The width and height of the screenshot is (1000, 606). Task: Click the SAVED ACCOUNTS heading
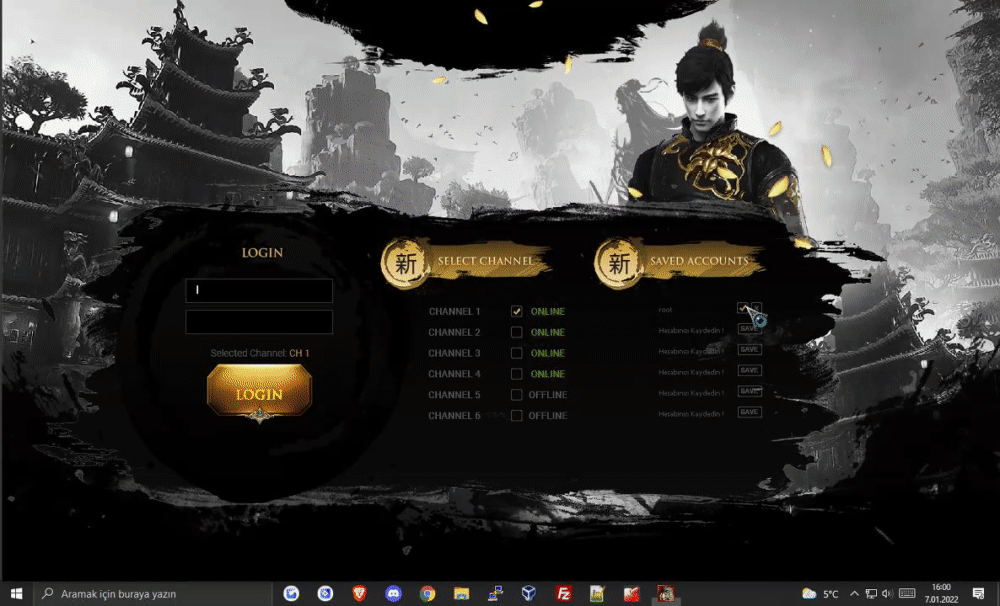click(699, 261)
